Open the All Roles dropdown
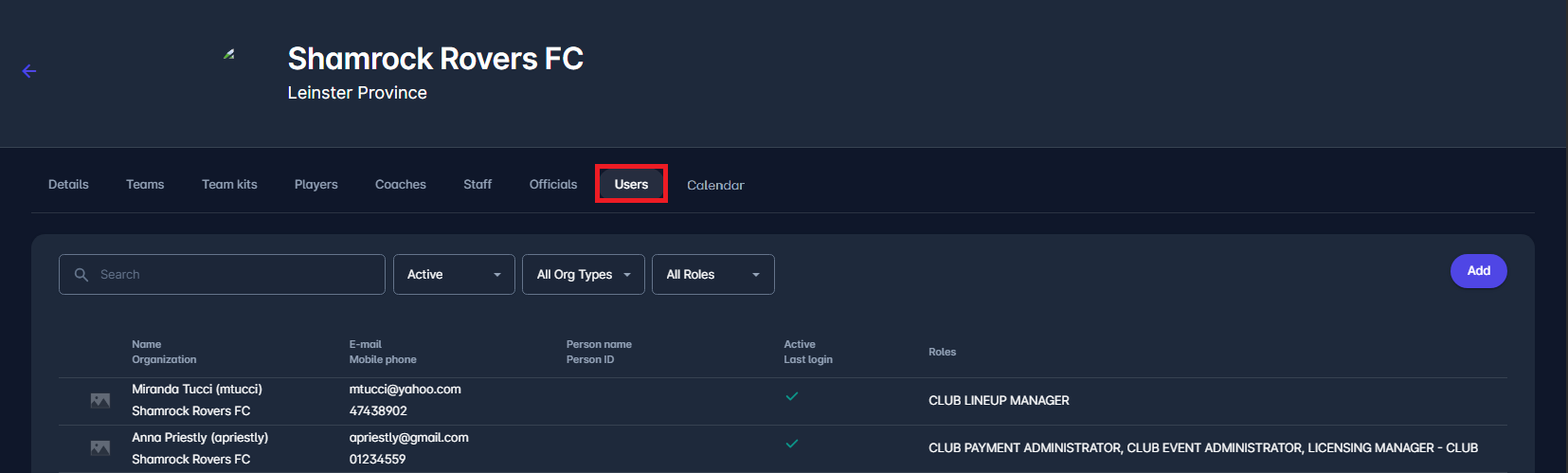1568x473 pixels. [x=712, y=275]
